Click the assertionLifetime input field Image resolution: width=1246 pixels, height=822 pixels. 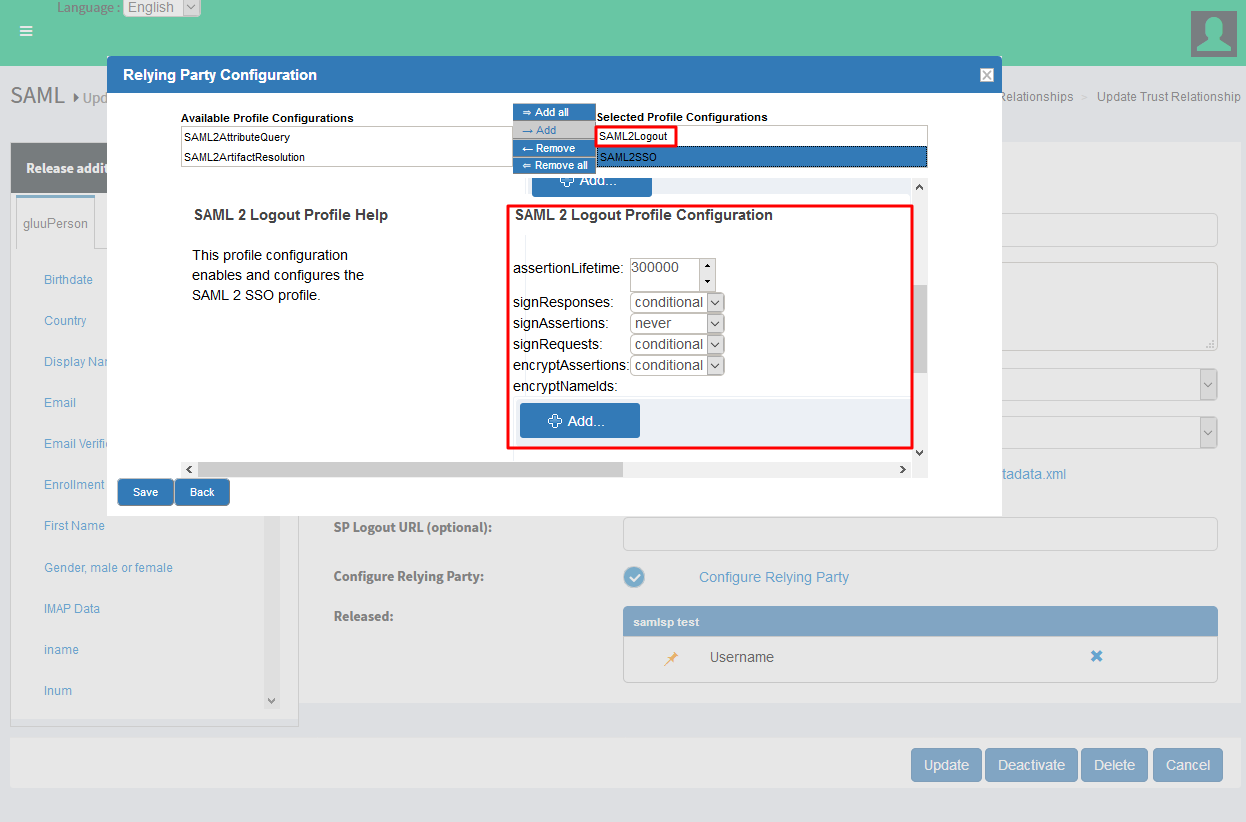(x=664, y=275)
